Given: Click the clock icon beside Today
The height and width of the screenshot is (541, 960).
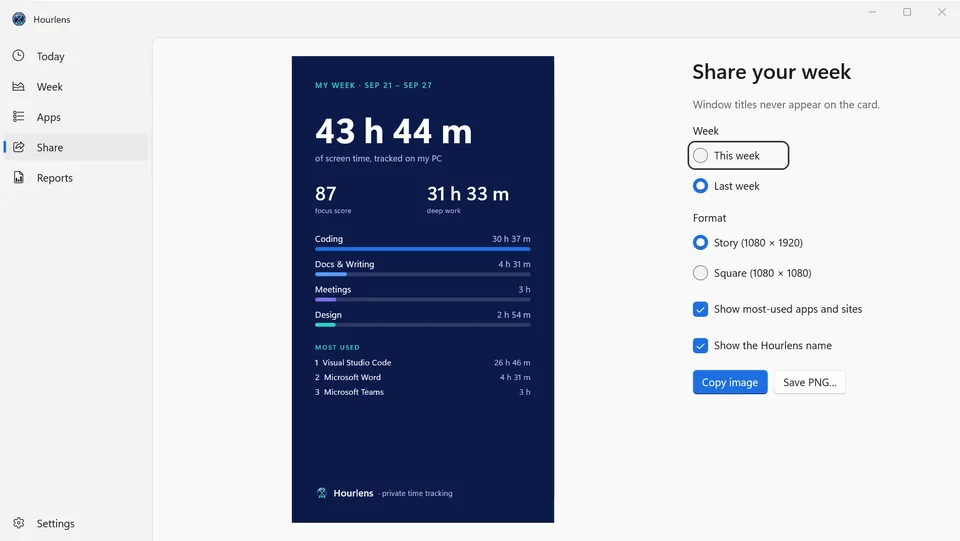Looking at the screenshot, I should coord(19,56).
